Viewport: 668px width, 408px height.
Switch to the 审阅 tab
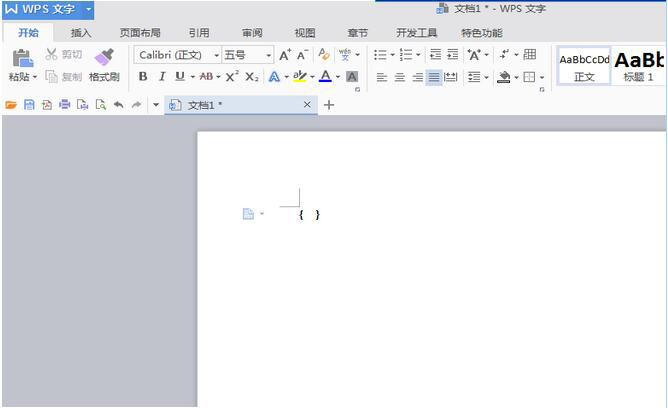(252, 33)
